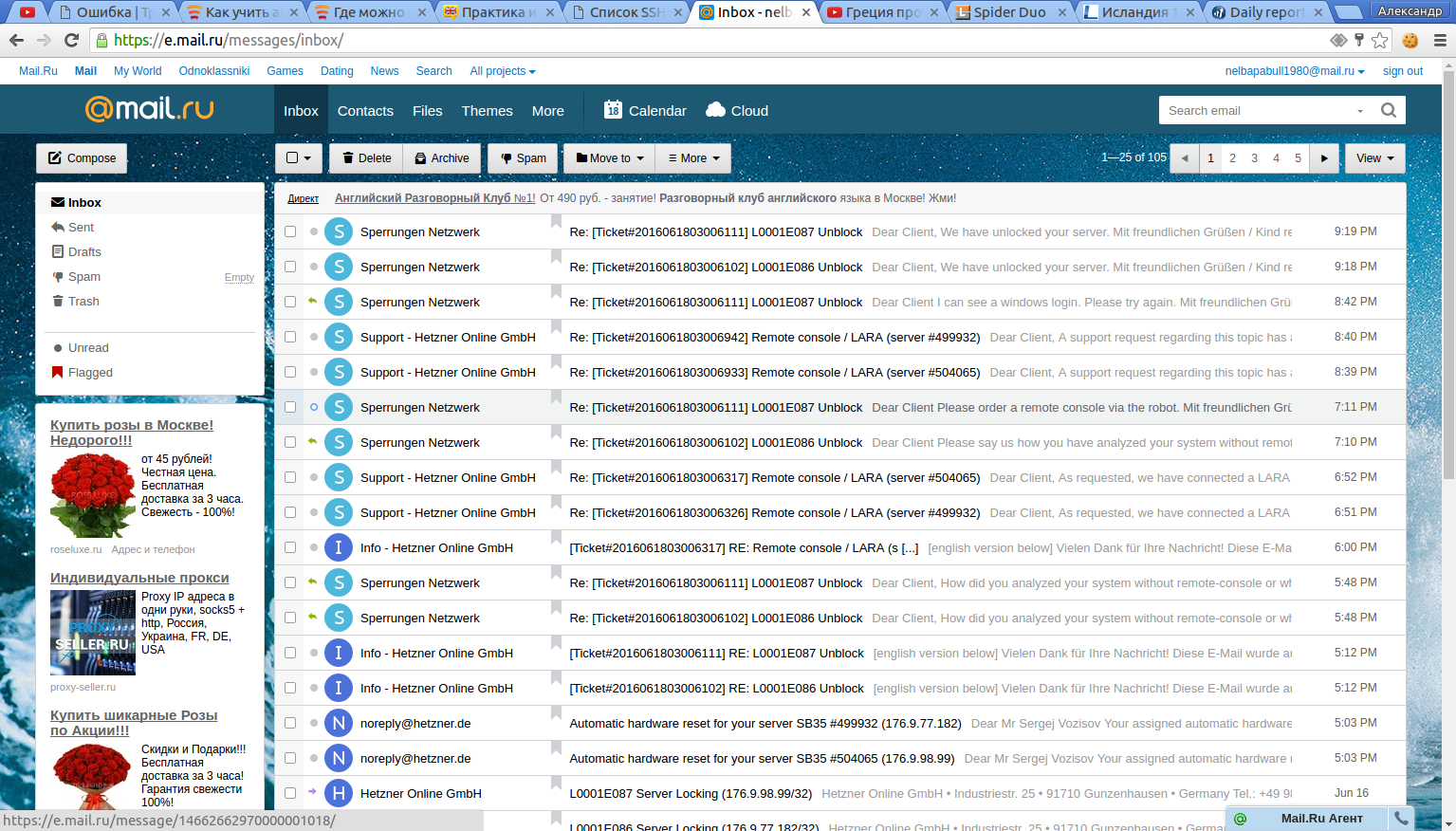This screenshot has height=831, width=1456.
Task: Empty the Spam folder via Empty link
Action: pyautogui.click(x=239, y=277)
